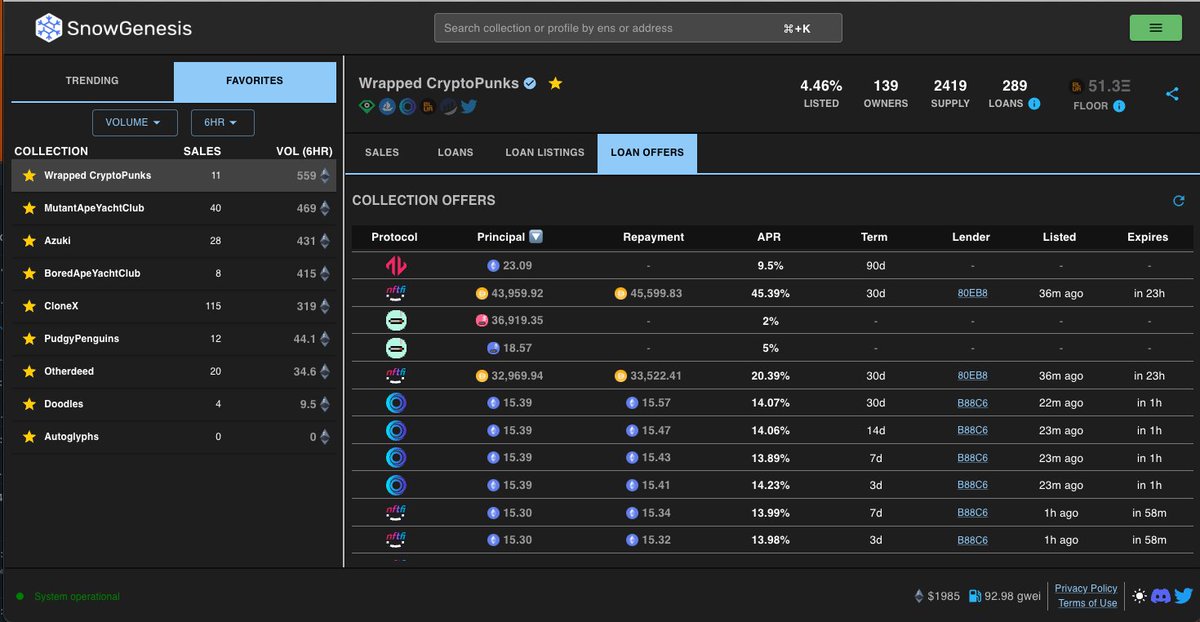This screenshot has height=622, width=1200.
Task: Click the teal protocol icon in the 18.57 row
Action: pos(395,348)
